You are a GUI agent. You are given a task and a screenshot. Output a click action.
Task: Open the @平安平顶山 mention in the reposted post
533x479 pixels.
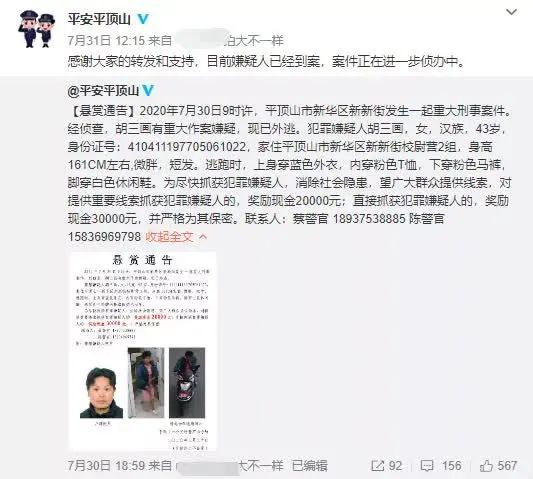click(x=103, y=91)
